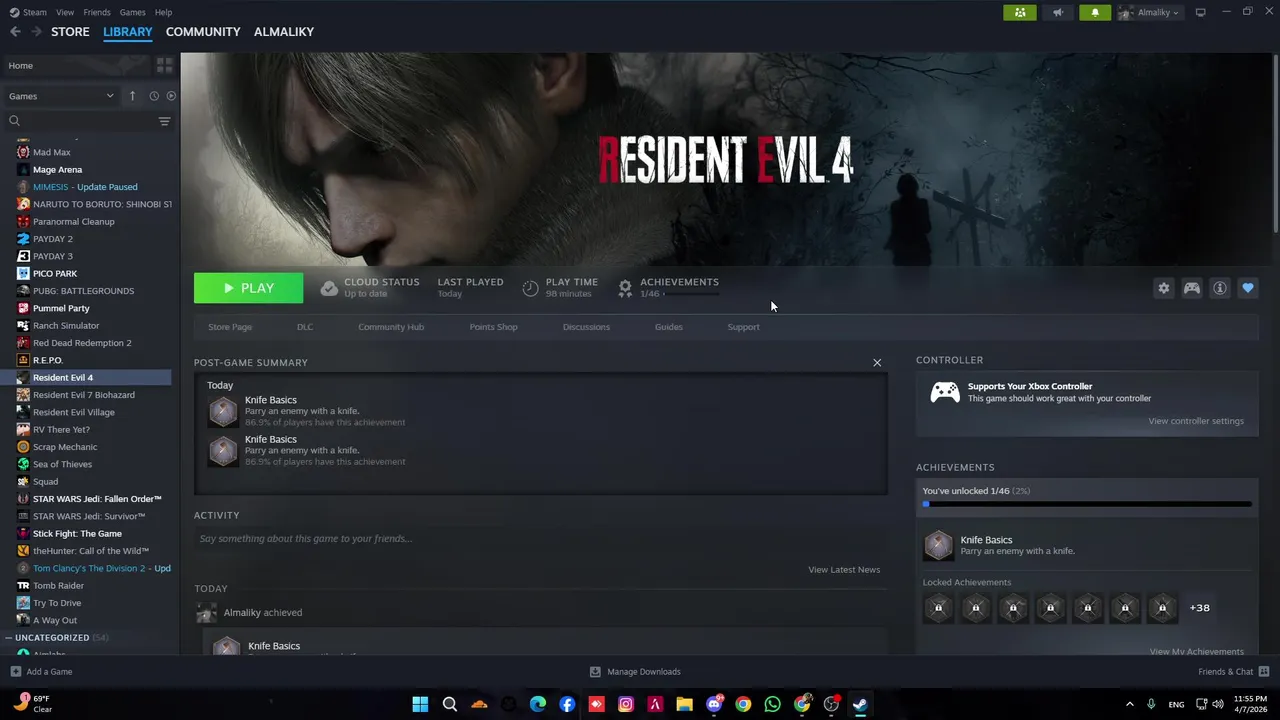The width and height of the screenshot is (1280, 720).
Task: Select Home in the library sidebar
Action: pos(75,65)
